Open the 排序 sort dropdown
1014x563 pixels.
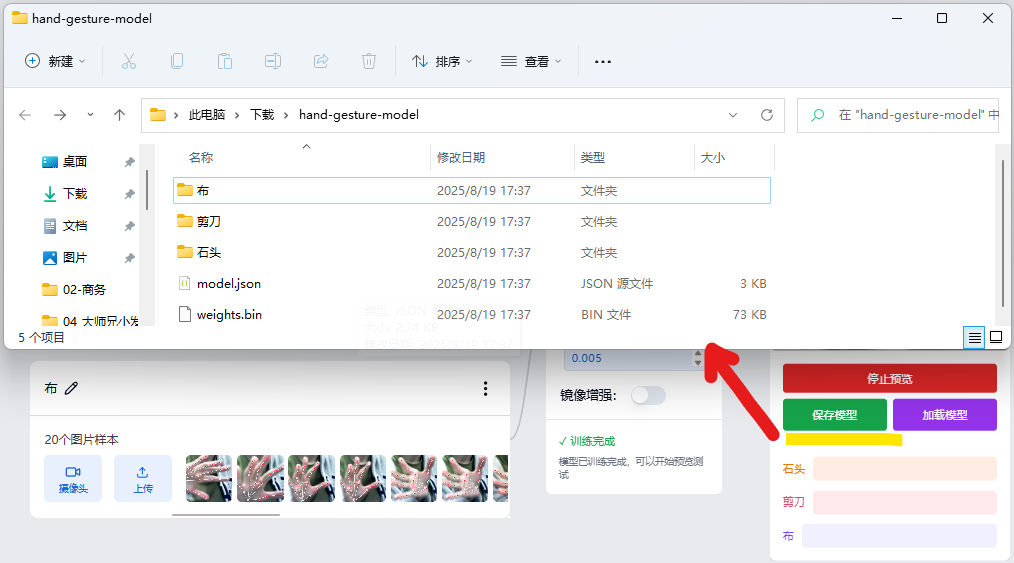[x=442, y=61]
